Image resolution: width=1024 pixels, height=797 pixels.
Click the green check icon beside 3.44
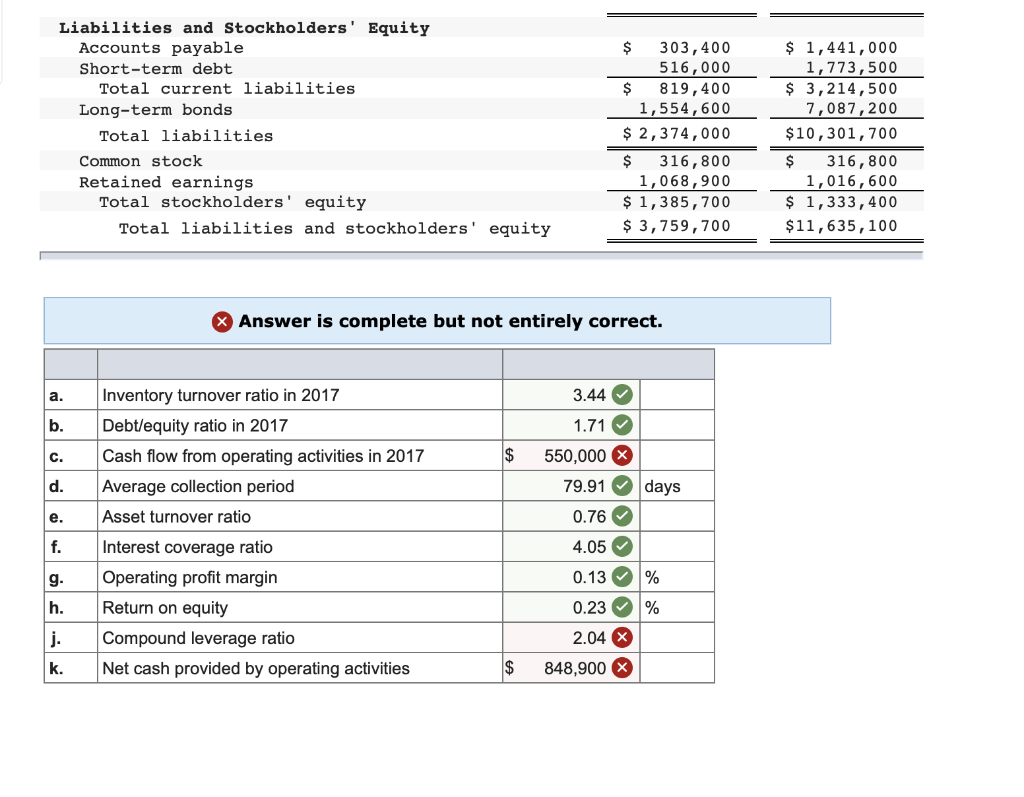tap(622, 395)
